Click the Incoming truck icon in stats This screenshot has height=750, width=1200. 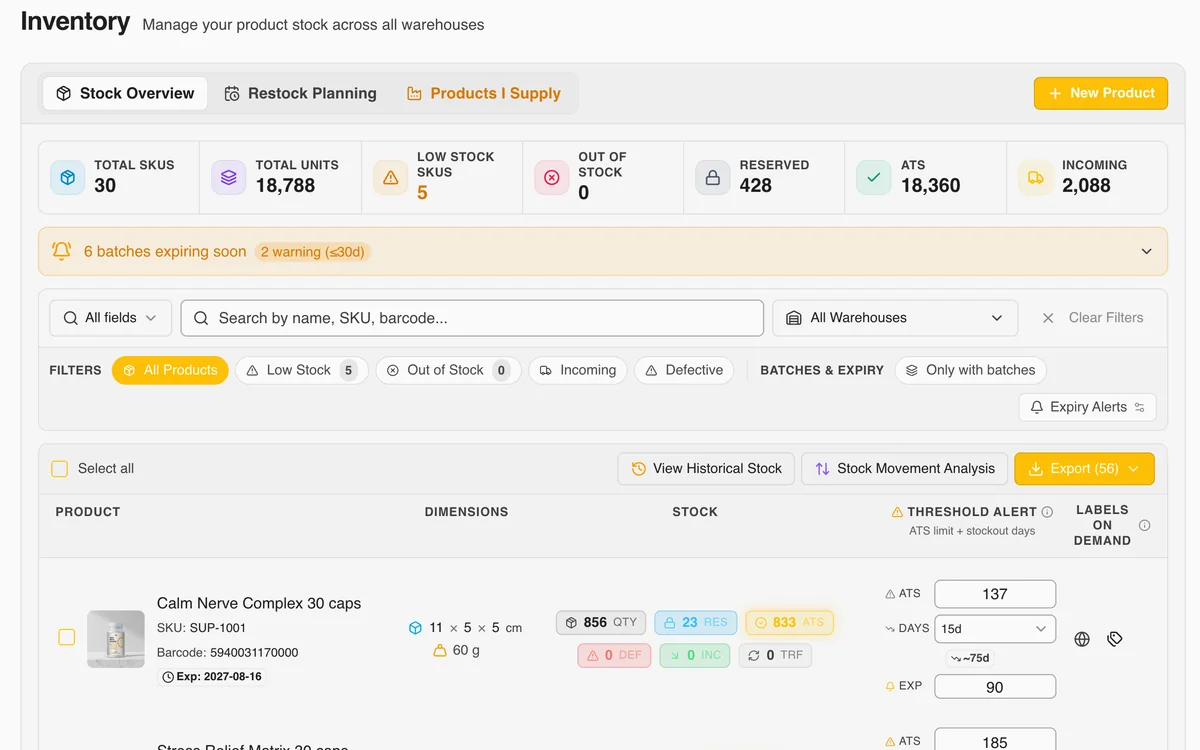click(1035, 177)
